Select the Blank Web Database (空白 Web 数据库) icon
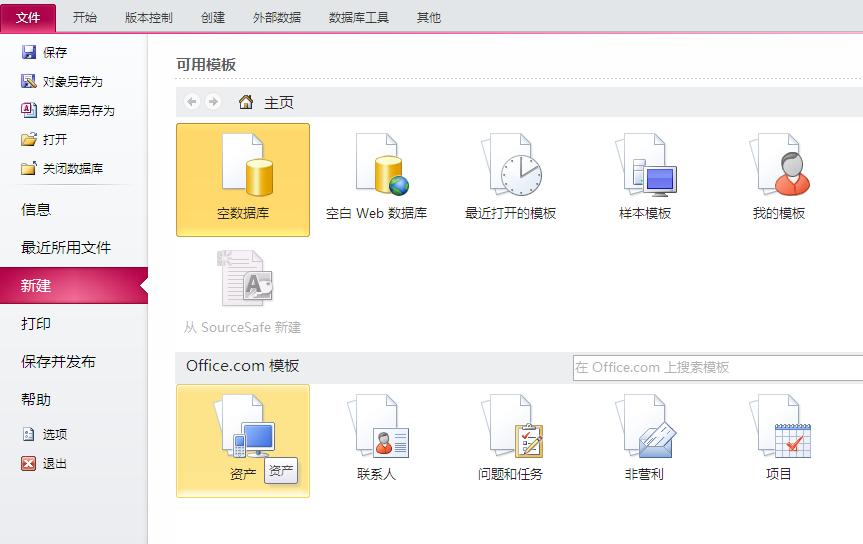The height and width of the screenshot is (544, 863). click(x=382, y=165)
